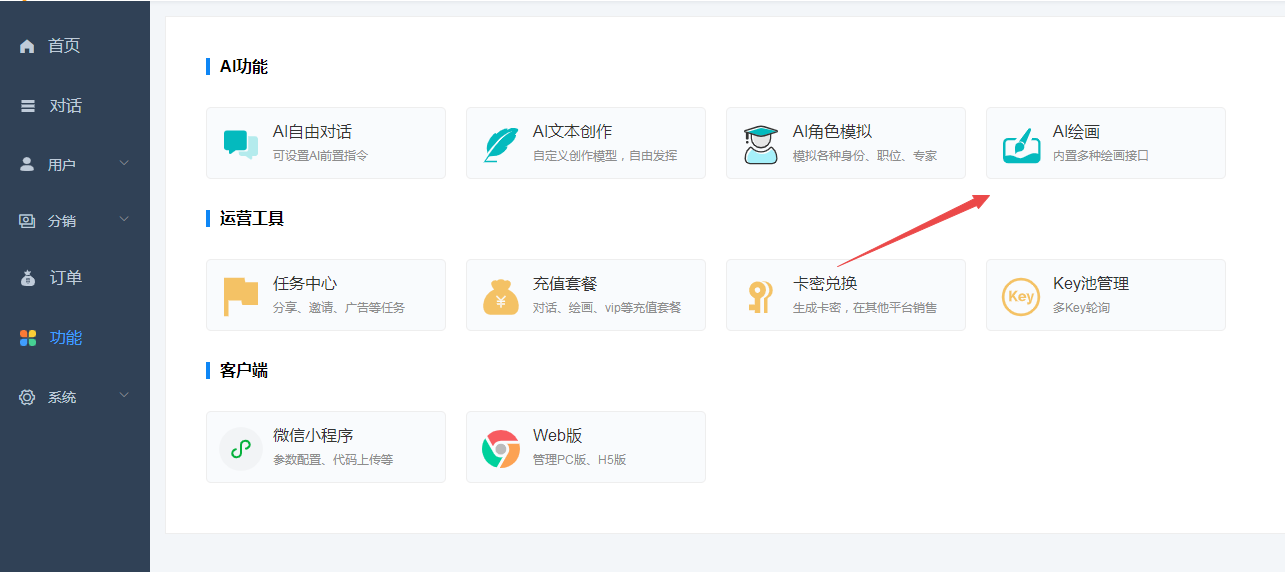Click the AI绘画 paintbrush icon

[x=1021, y=144]
